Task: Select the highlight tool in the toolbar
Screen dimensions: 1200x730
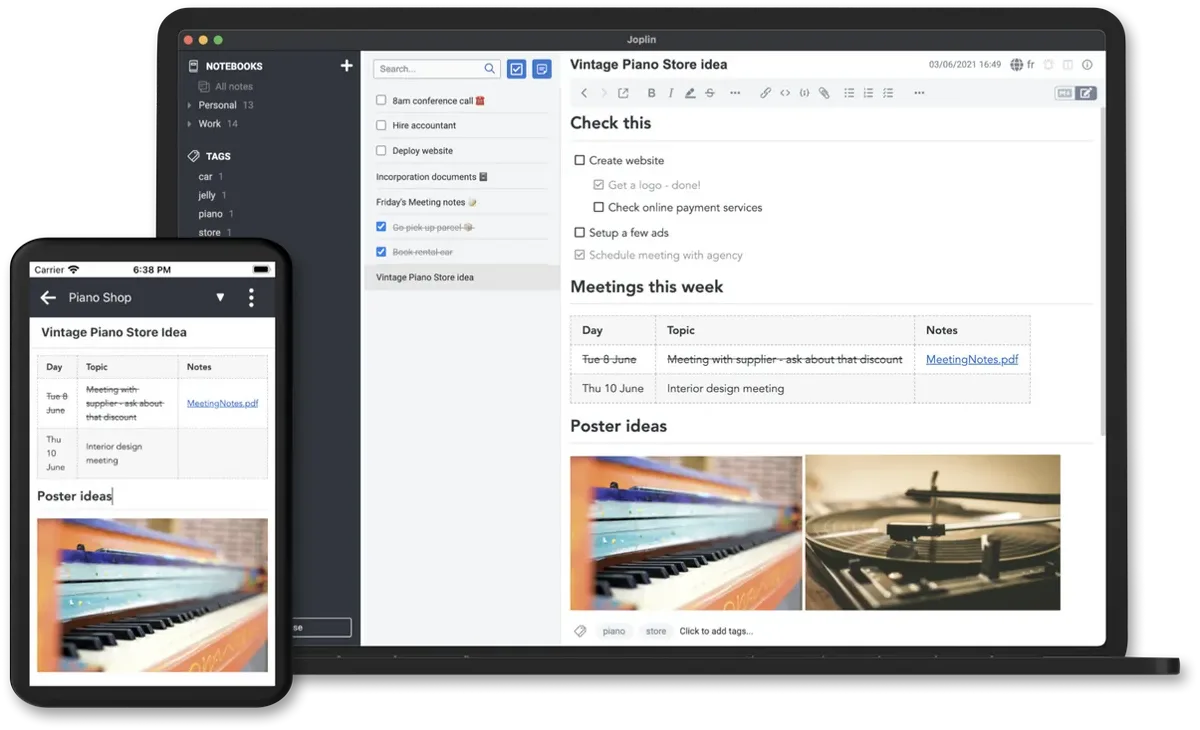Action: 690,93
